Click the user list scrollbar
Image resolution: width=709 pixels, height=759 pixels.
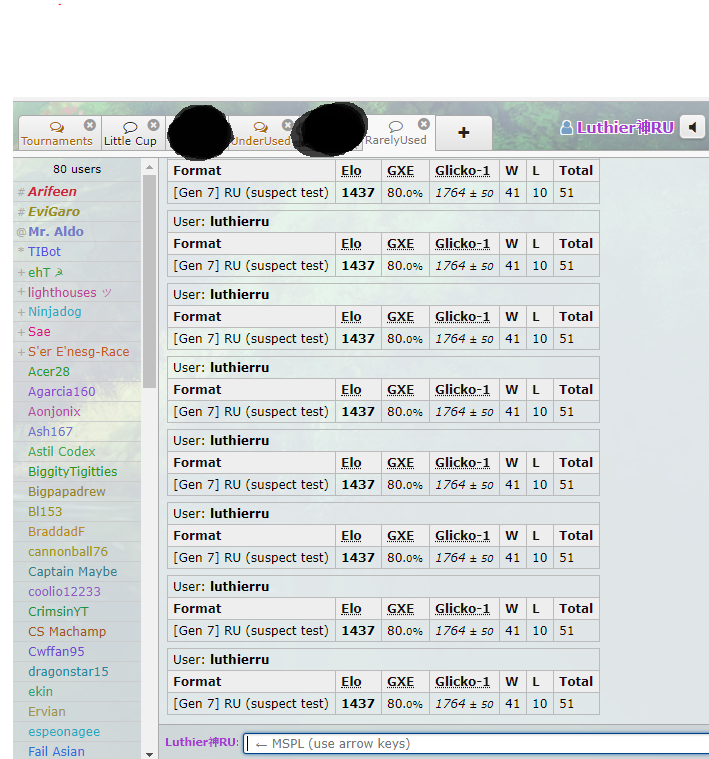pos(150,280)
